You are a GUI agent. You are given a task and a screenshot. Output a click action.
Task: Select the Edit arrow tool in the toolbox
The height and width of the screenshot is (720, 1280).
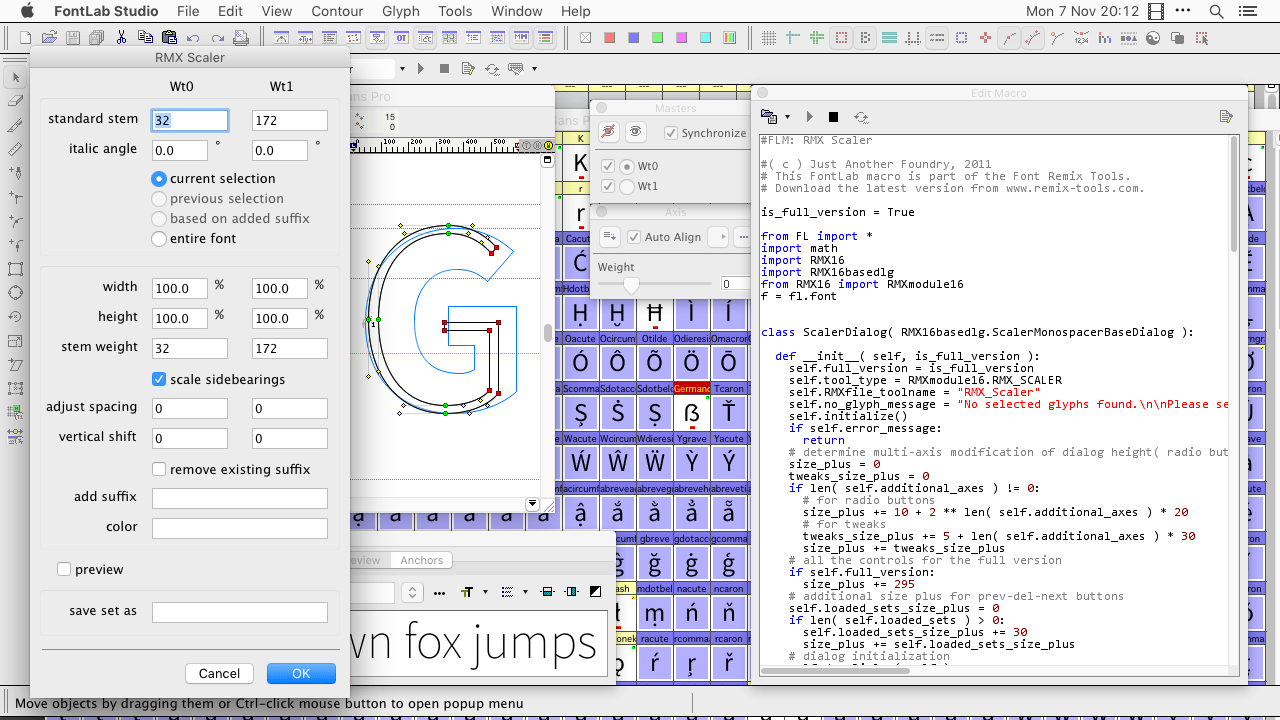(14, 76)
